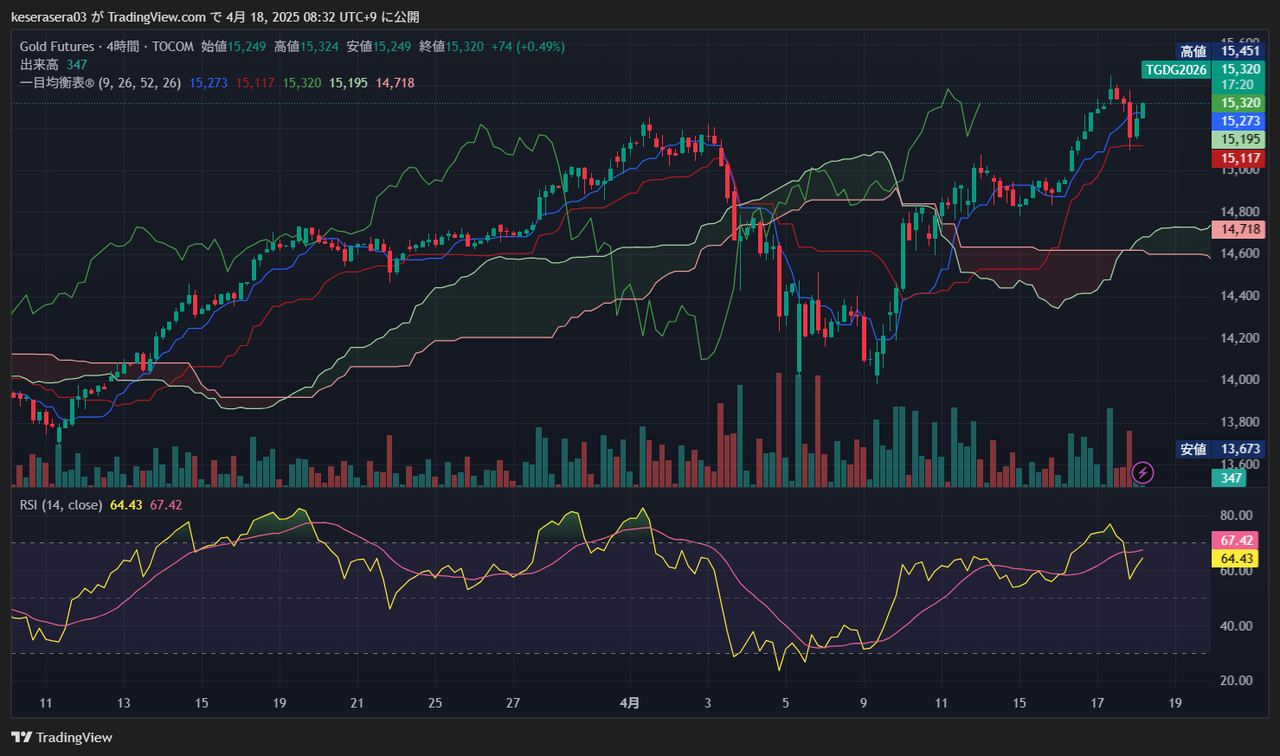Viewport: 1280px width, 756px height.
Task: Select the RSI (14, close) indicator label
Action: click(x=61, y=505)
